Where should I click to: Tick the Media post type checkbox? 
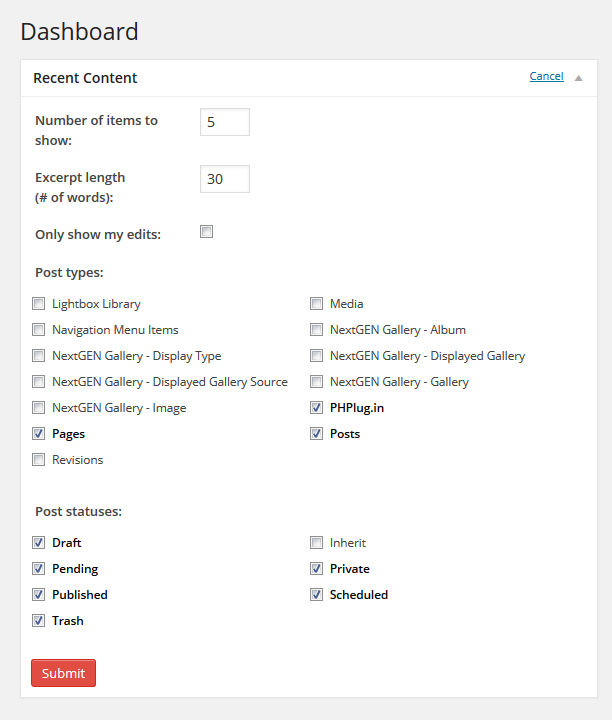pos(316,304)
